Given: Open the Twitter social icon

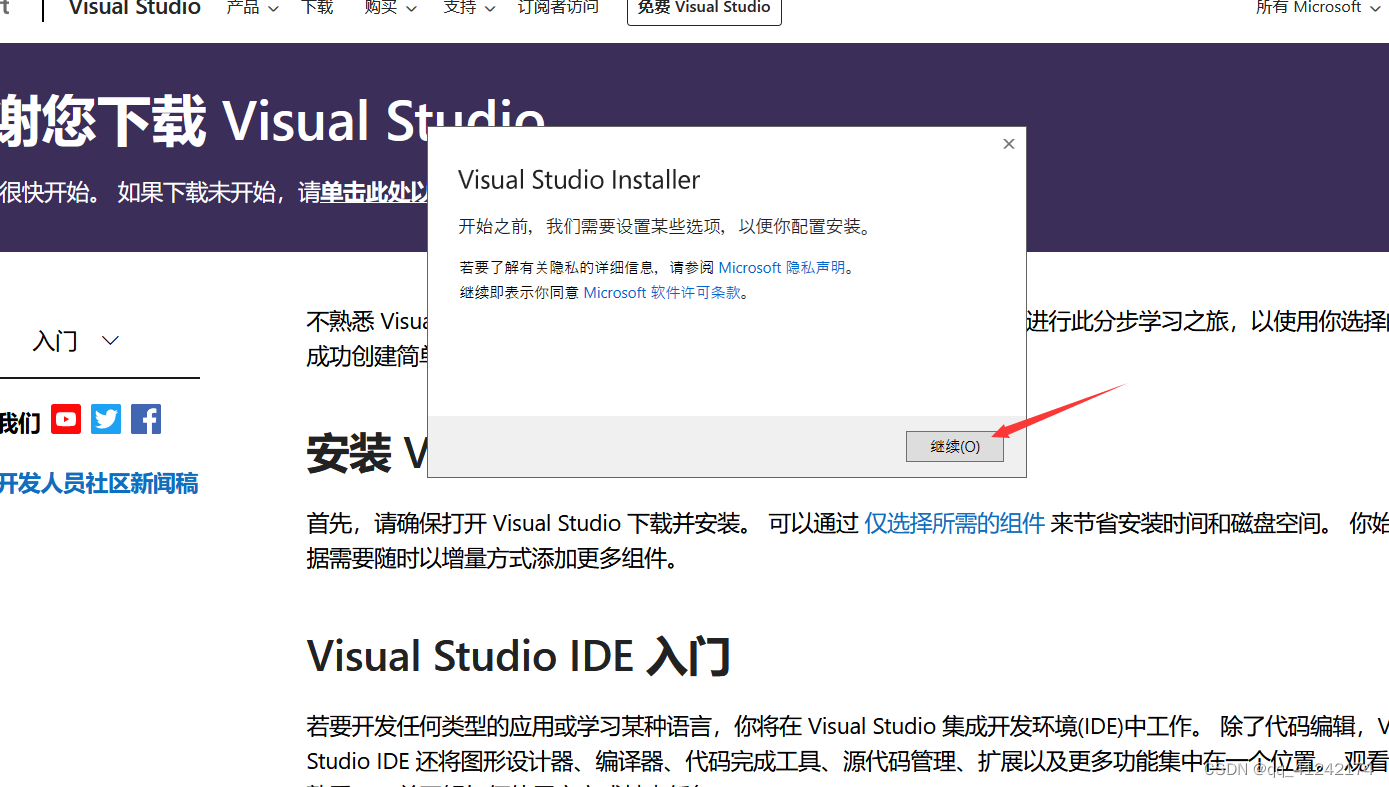Looking at the screenshot, I should point(106,419).
